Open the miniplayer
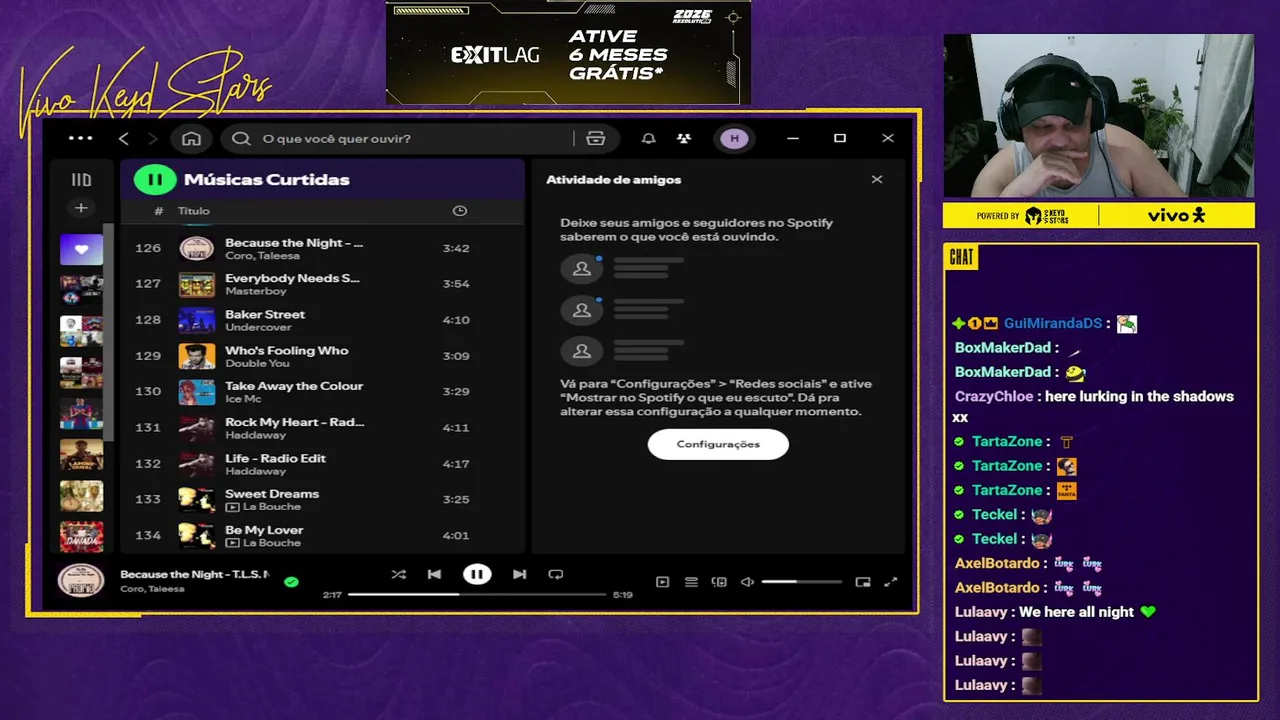 (863, 582)
